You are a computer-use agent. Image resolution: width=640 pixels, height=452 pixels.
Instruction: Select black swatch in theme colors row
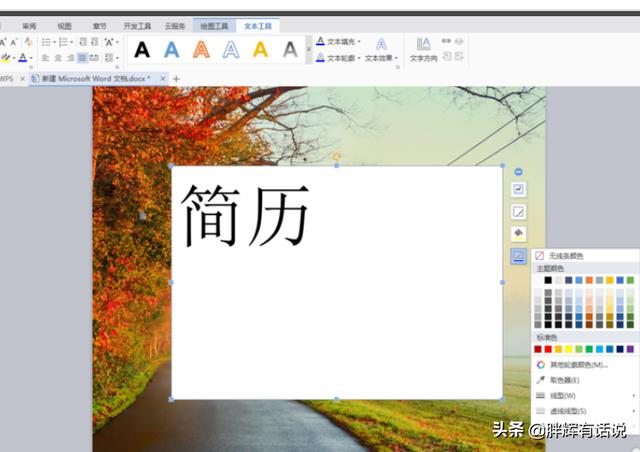(x=548, y=280)
